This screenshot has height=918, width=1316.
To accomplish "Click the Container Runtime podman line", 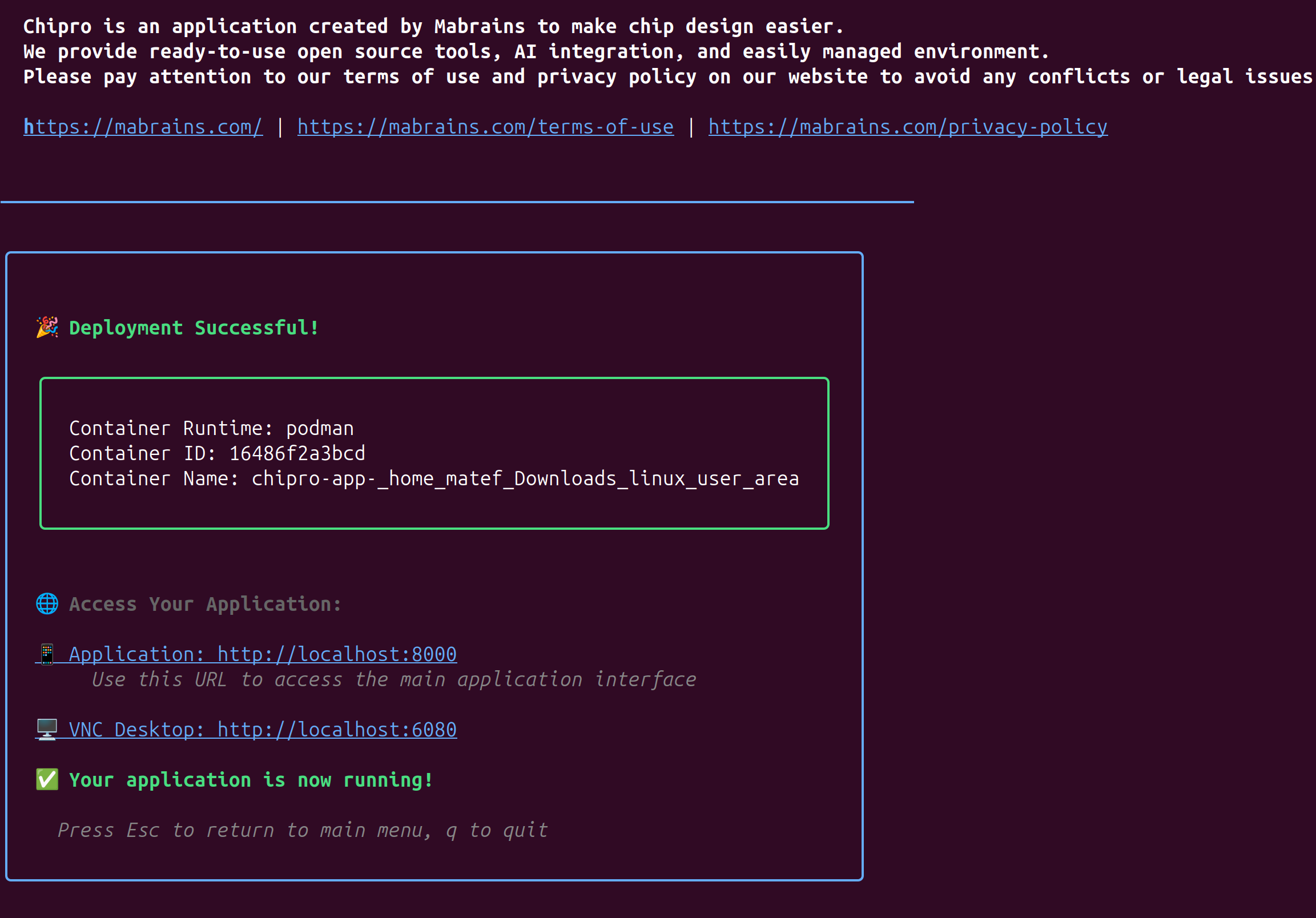I will [211, 428].
